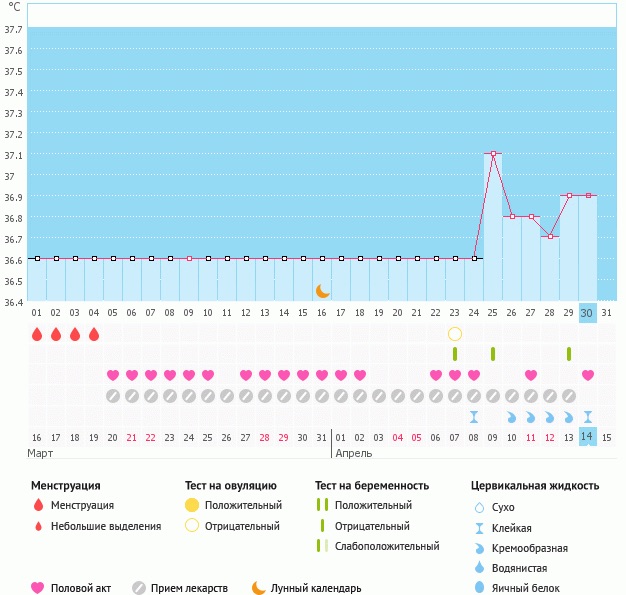The width and height of the screenshot is (626, 595).
Task: Click the heart icon on cycle day 05
Action: [113, 375]
